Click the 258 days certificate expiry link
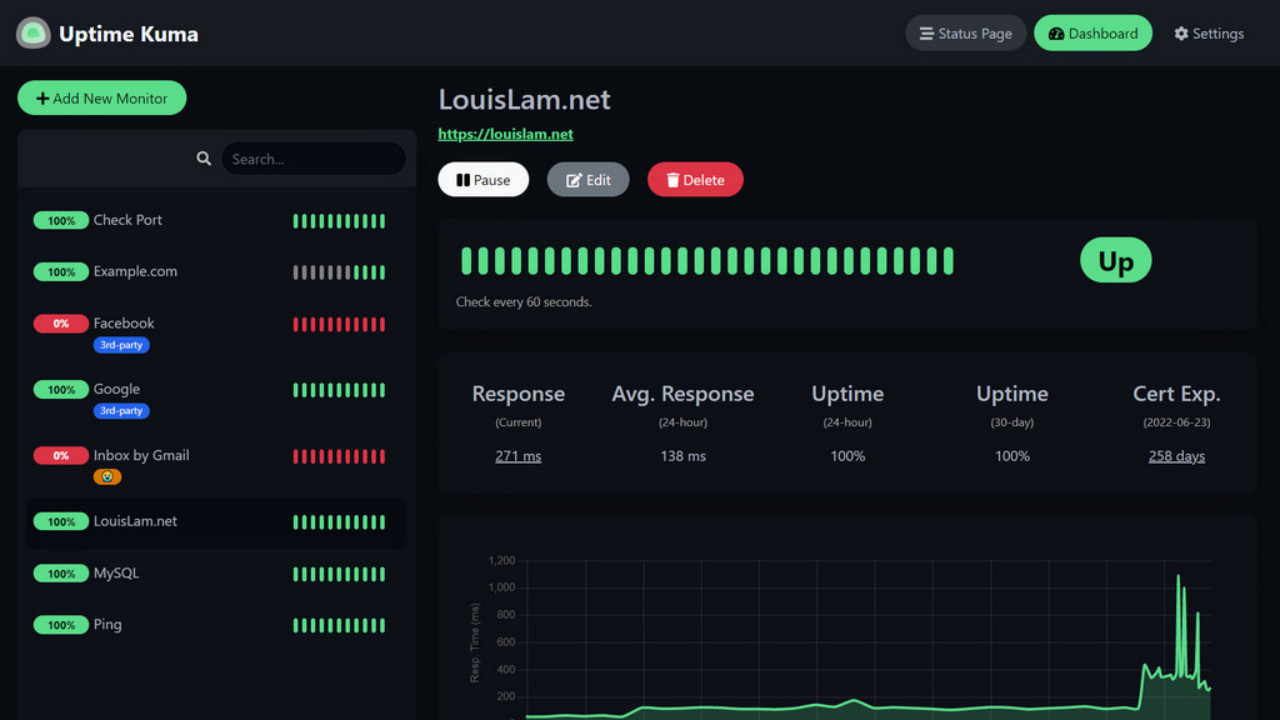Screen dimensions: 1280x720 (x=1176, y=455)
